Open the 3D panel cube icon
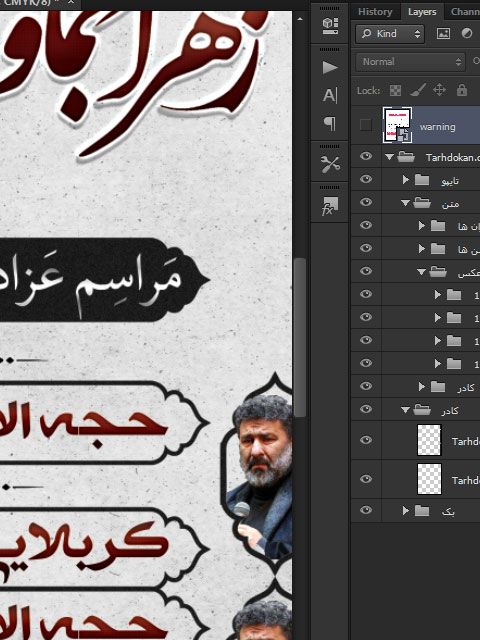The height and width of the screenshot is (640, 480). (330, 25)
